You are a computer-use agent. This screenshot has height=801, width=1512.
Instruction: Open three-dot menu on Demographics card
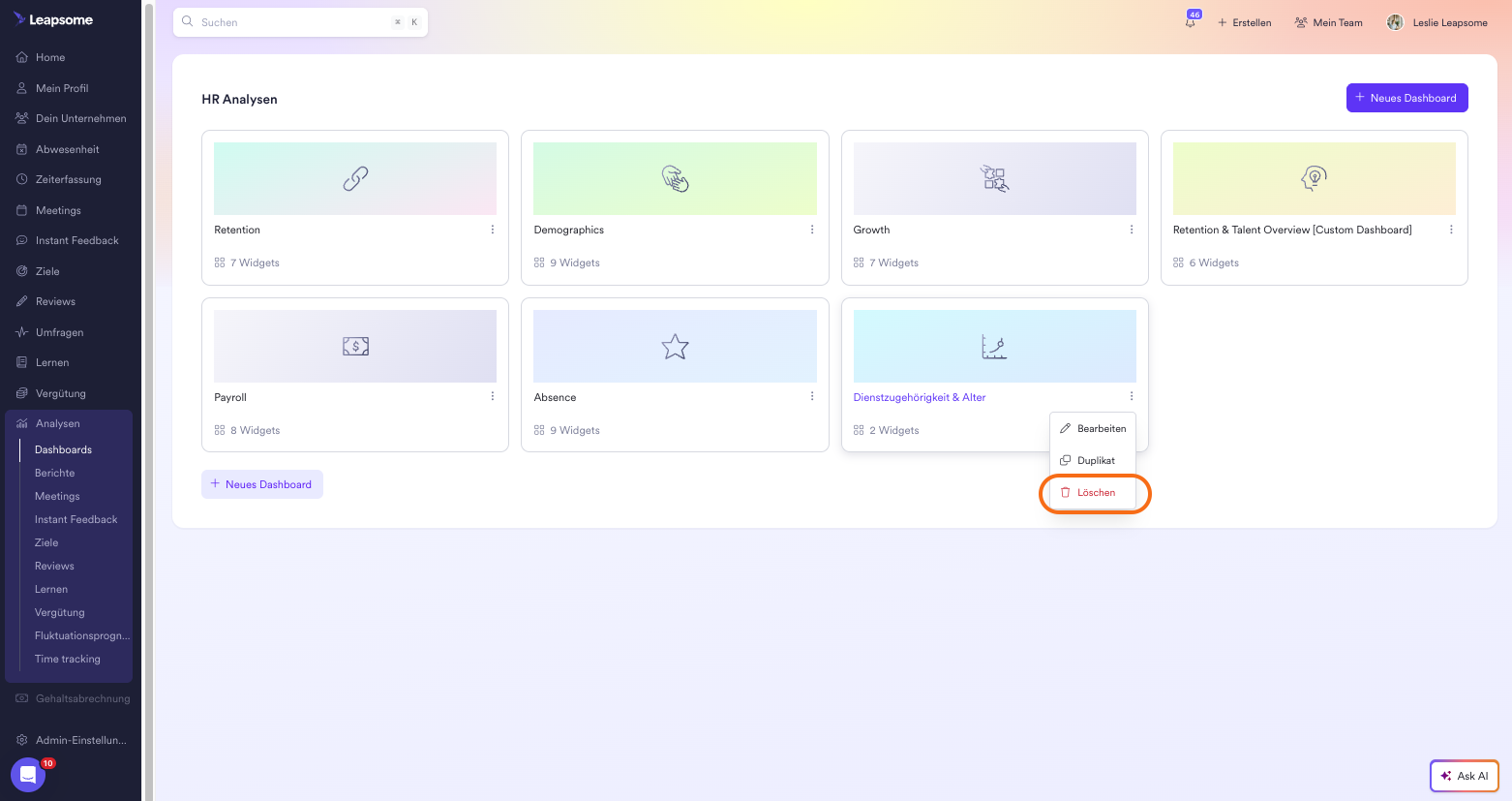pos(812,230)
